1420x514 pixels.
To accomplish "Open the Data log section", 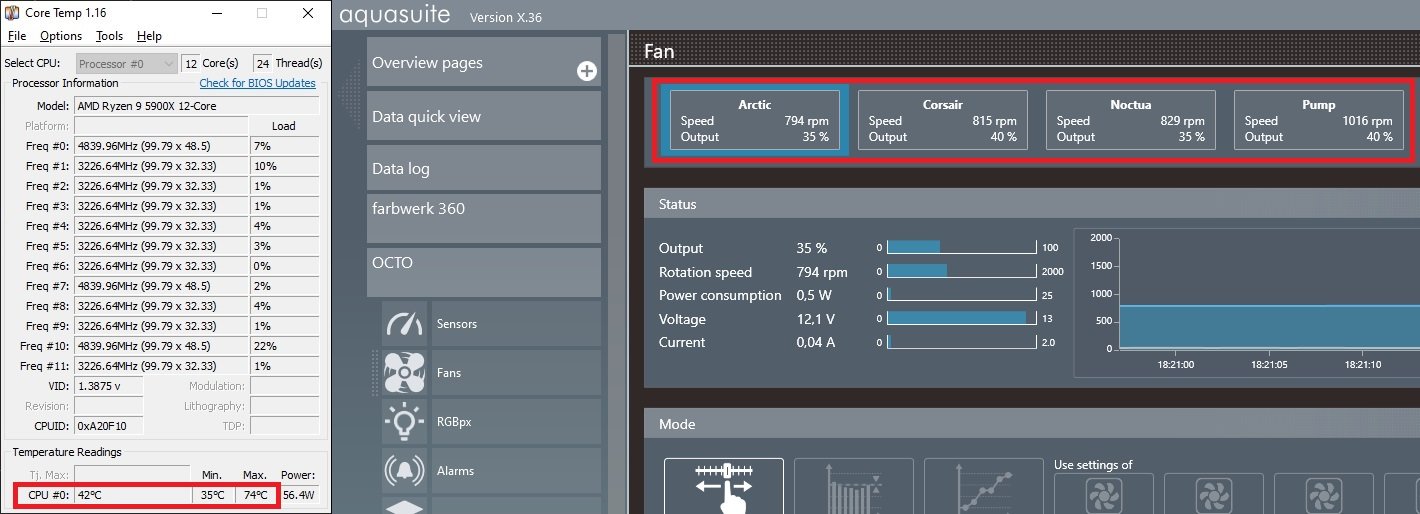I will pyautogui.click(x=484, y=168).
